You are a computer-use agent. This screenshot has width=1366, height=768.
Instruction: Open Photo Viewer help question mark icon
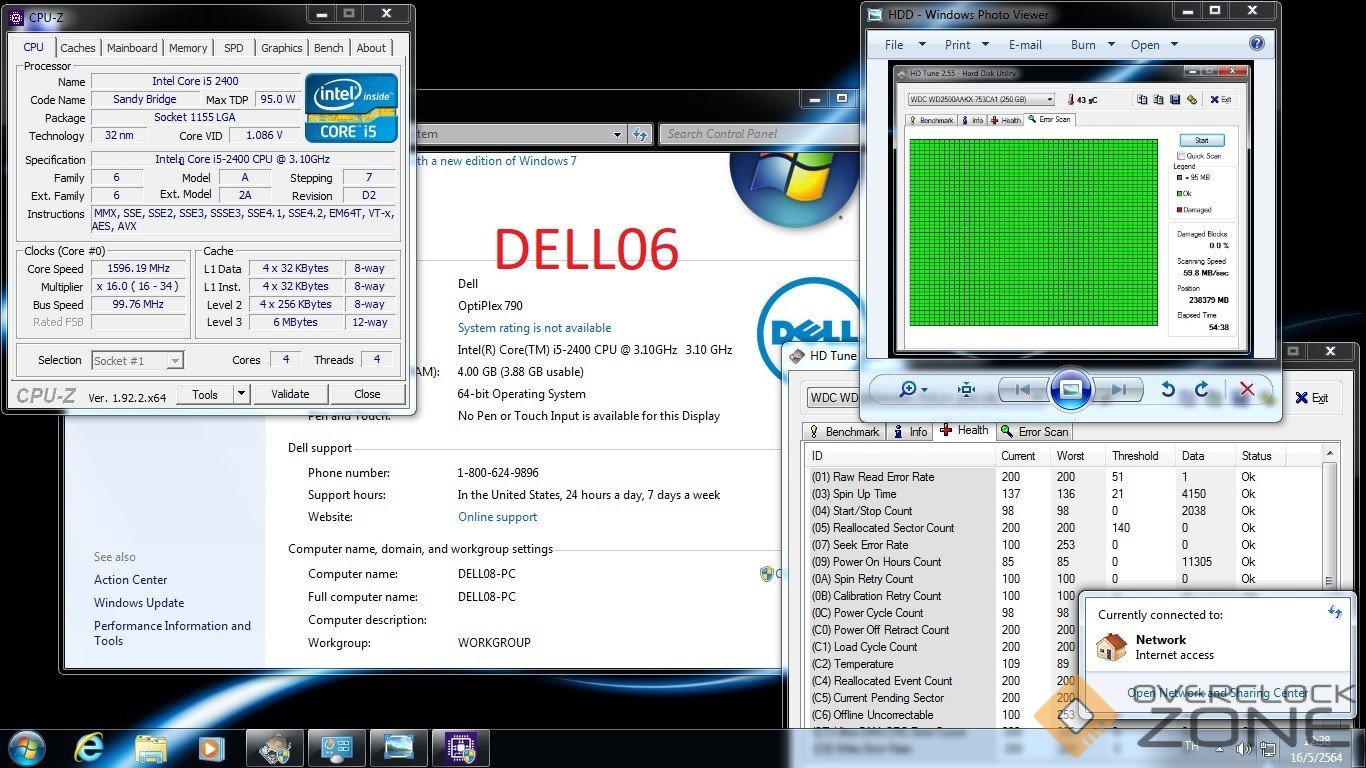(1256, 44)
